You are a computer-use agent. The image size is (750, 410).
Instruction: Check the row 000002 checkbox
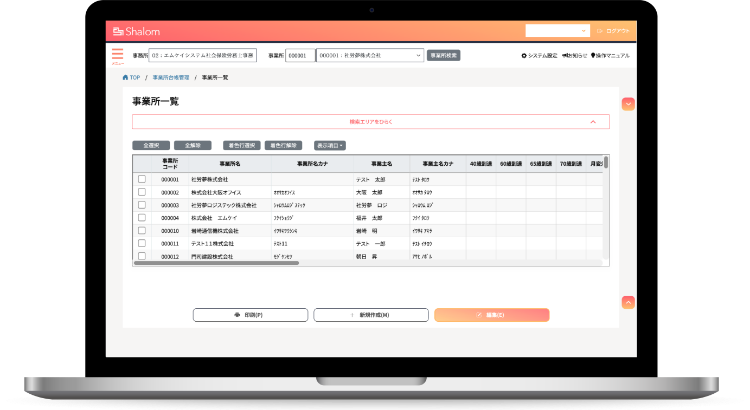click(x=142, y=192)
